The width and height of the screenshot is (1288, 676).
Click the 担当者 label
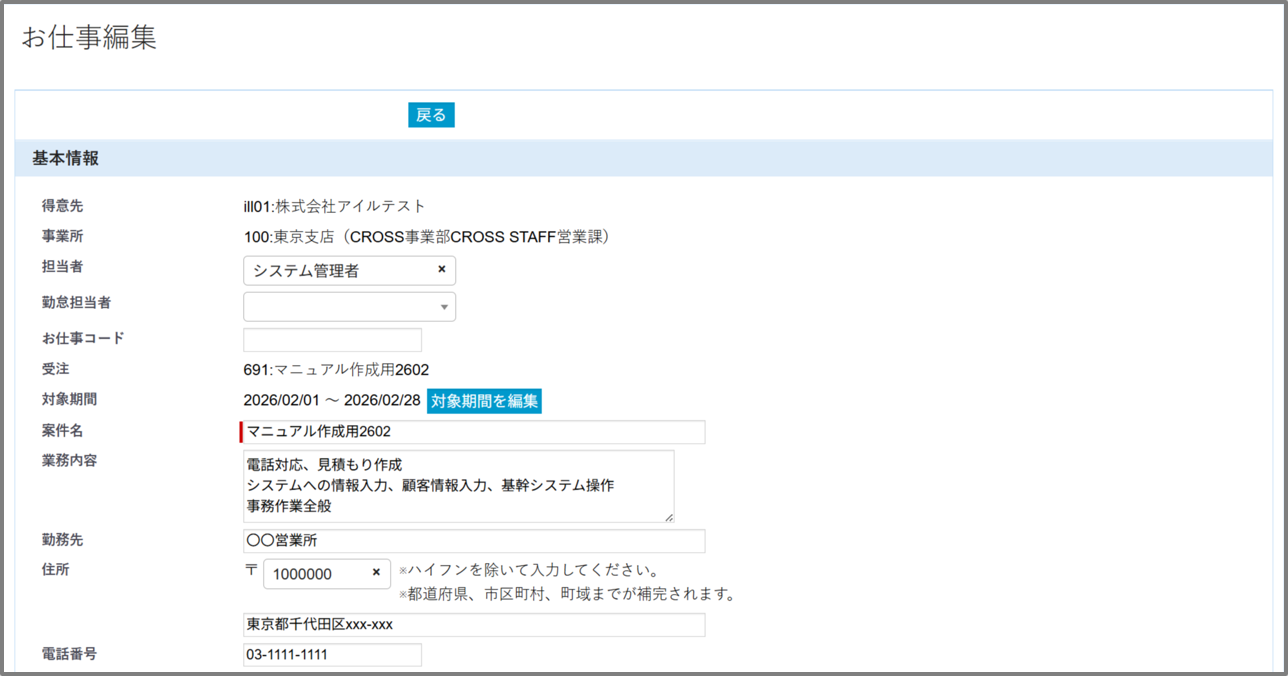pos(62,267)
